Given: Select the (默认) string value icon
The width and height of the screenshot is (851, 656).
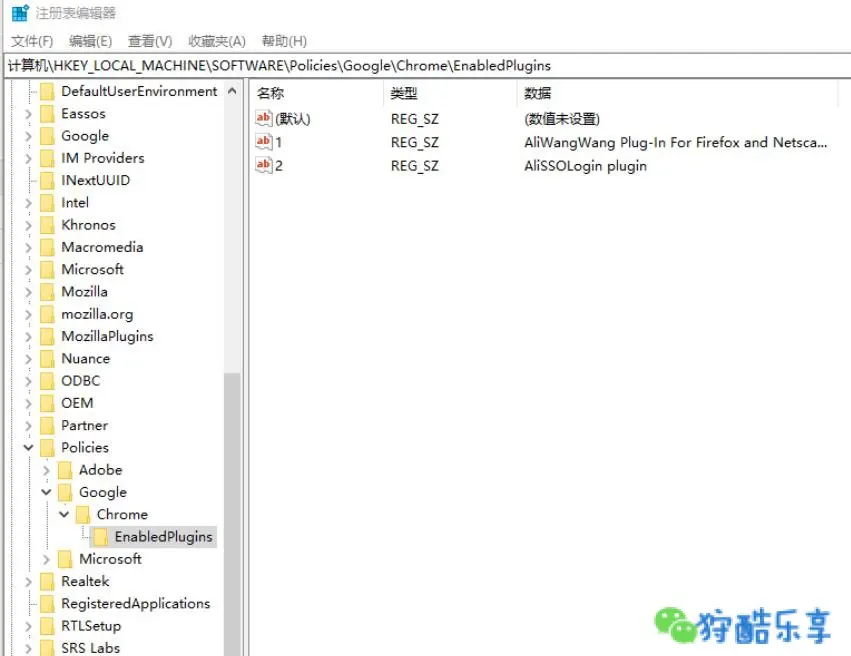Looking at the screenshot, I should coord(264,118).
